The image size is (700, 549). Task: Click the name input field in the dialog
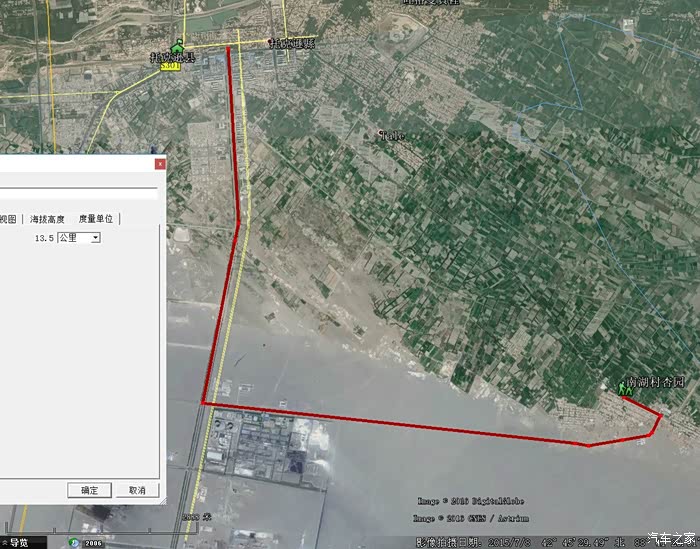click(x=79, y=194)
